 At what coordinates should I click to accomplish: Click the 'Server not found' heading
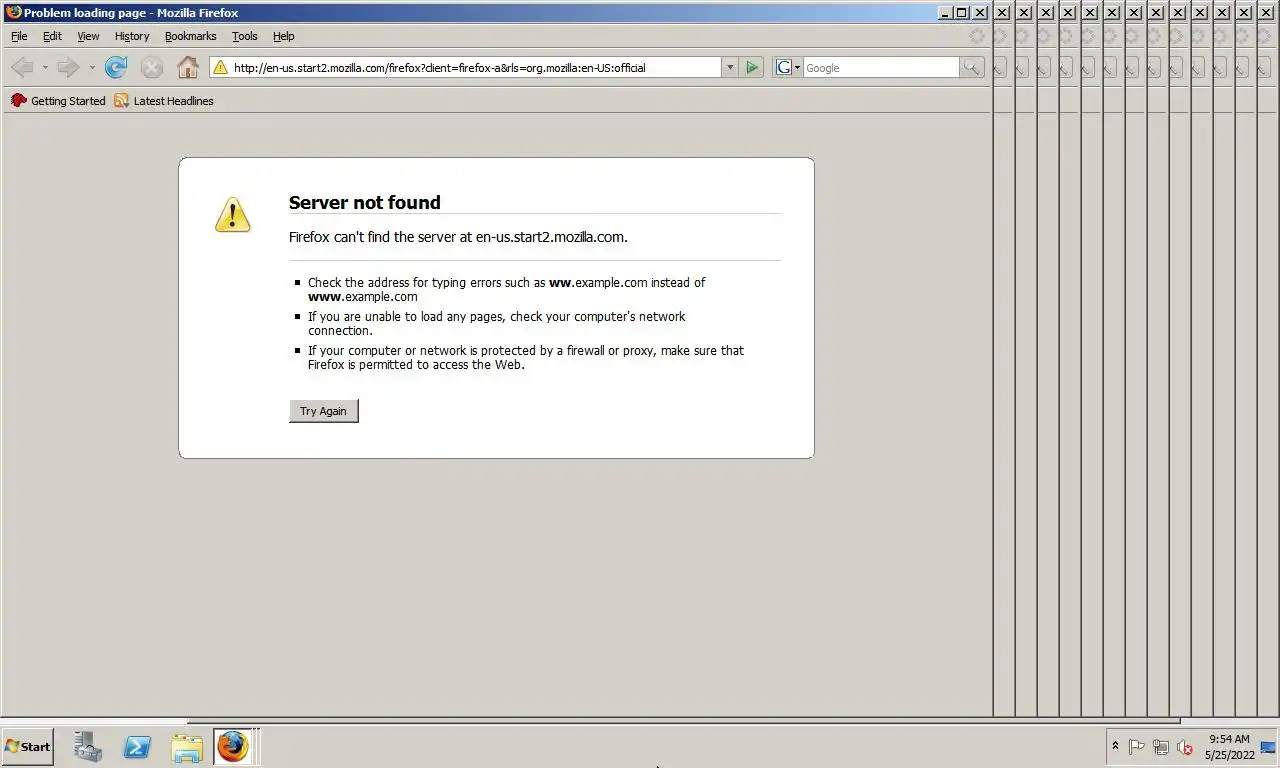pyautogui.click(x=365, y=202)
